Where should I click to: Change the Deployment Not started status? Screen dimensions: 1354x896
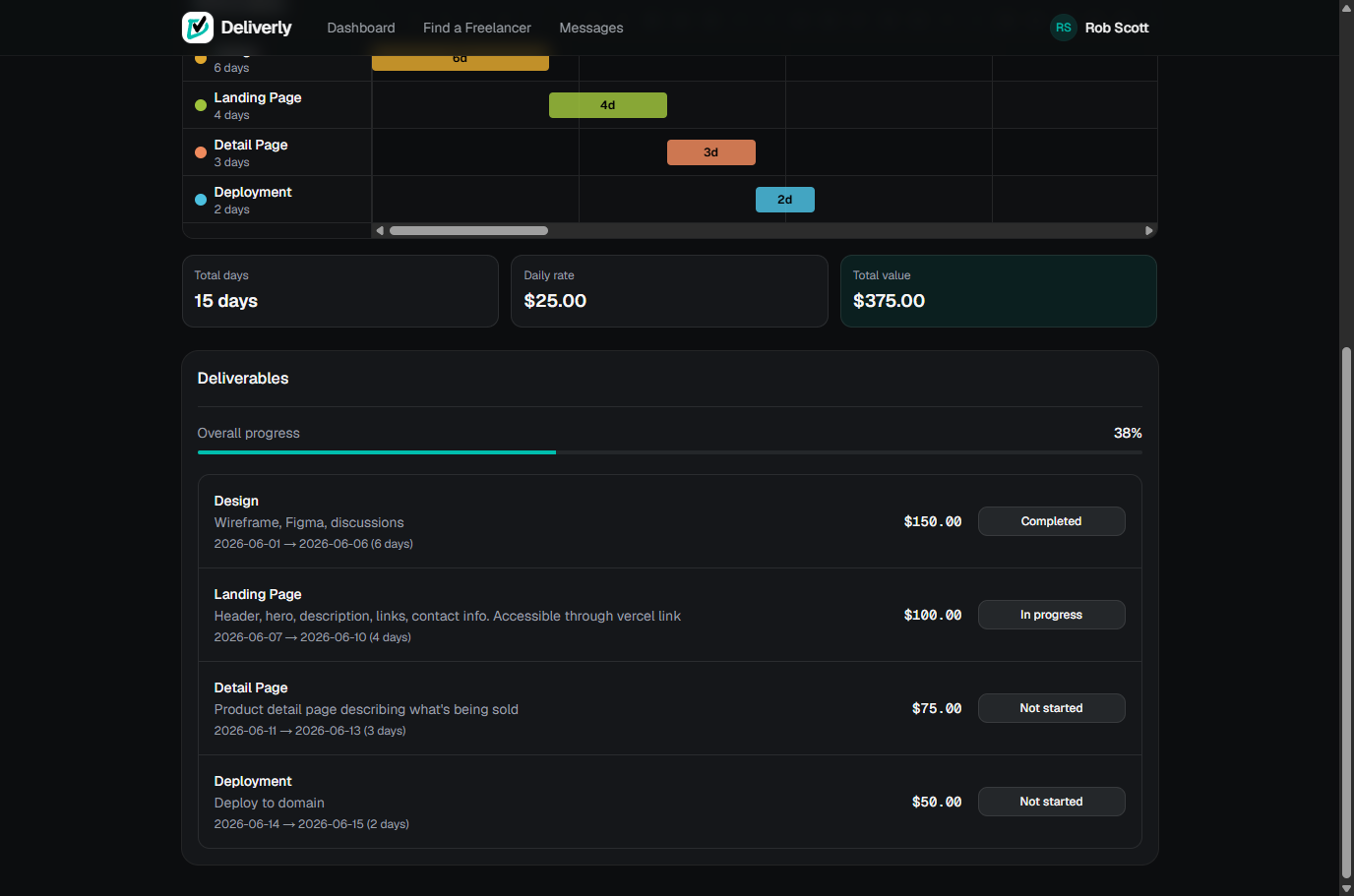(x=1051, y=802)
